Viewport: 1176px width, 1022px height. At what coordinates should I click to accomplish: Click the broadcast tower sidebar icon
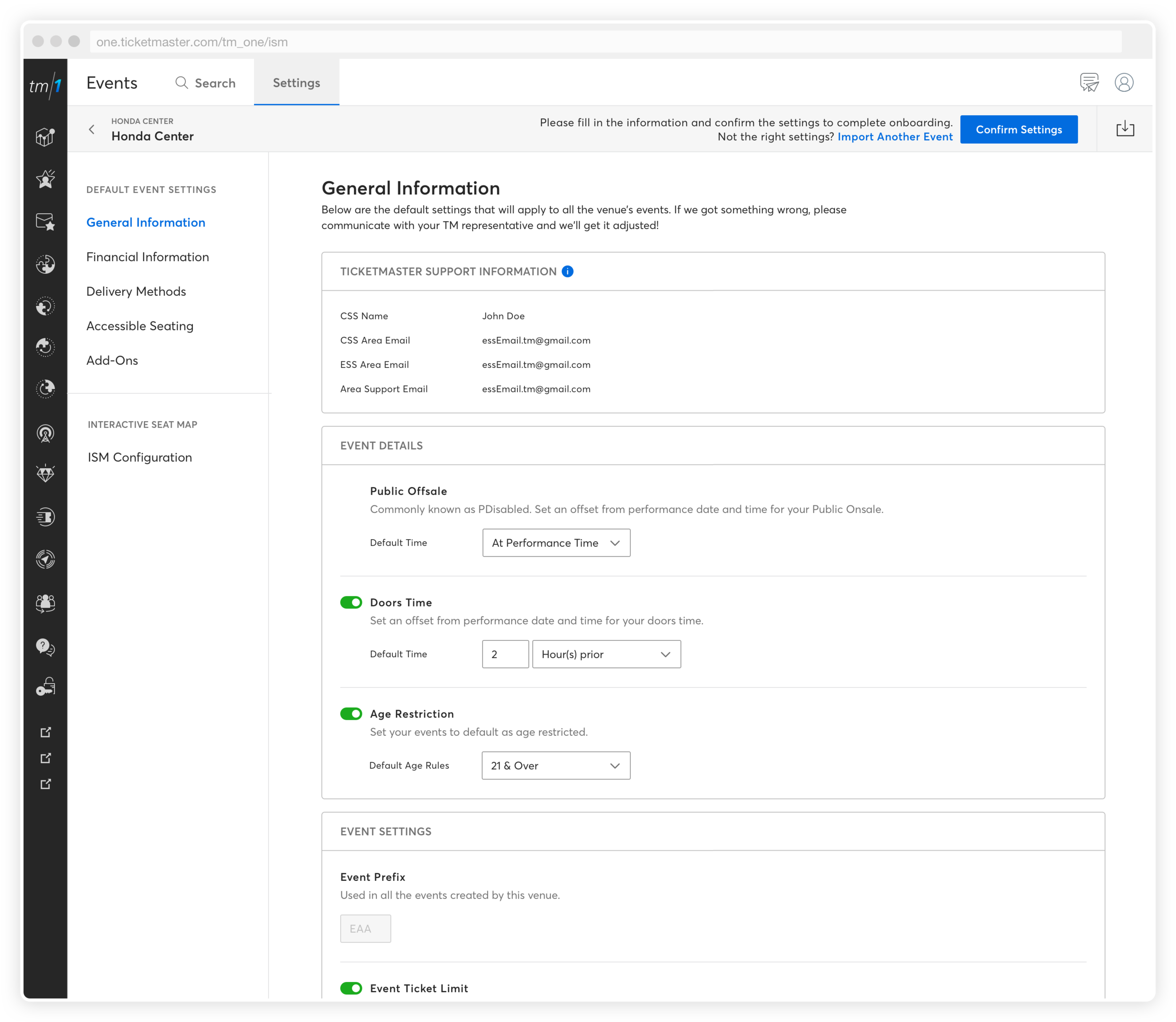tap(45, 433)
